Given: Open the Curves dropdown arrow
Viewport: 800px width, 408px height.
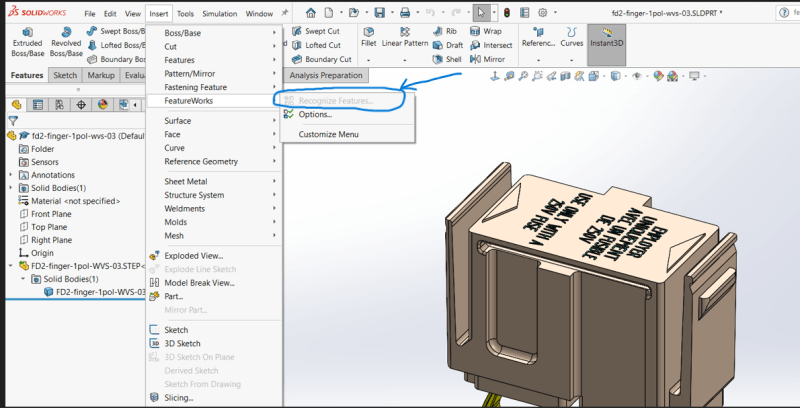Looking at the screenshot, I should pyautogui.click(x=571, y=60).
